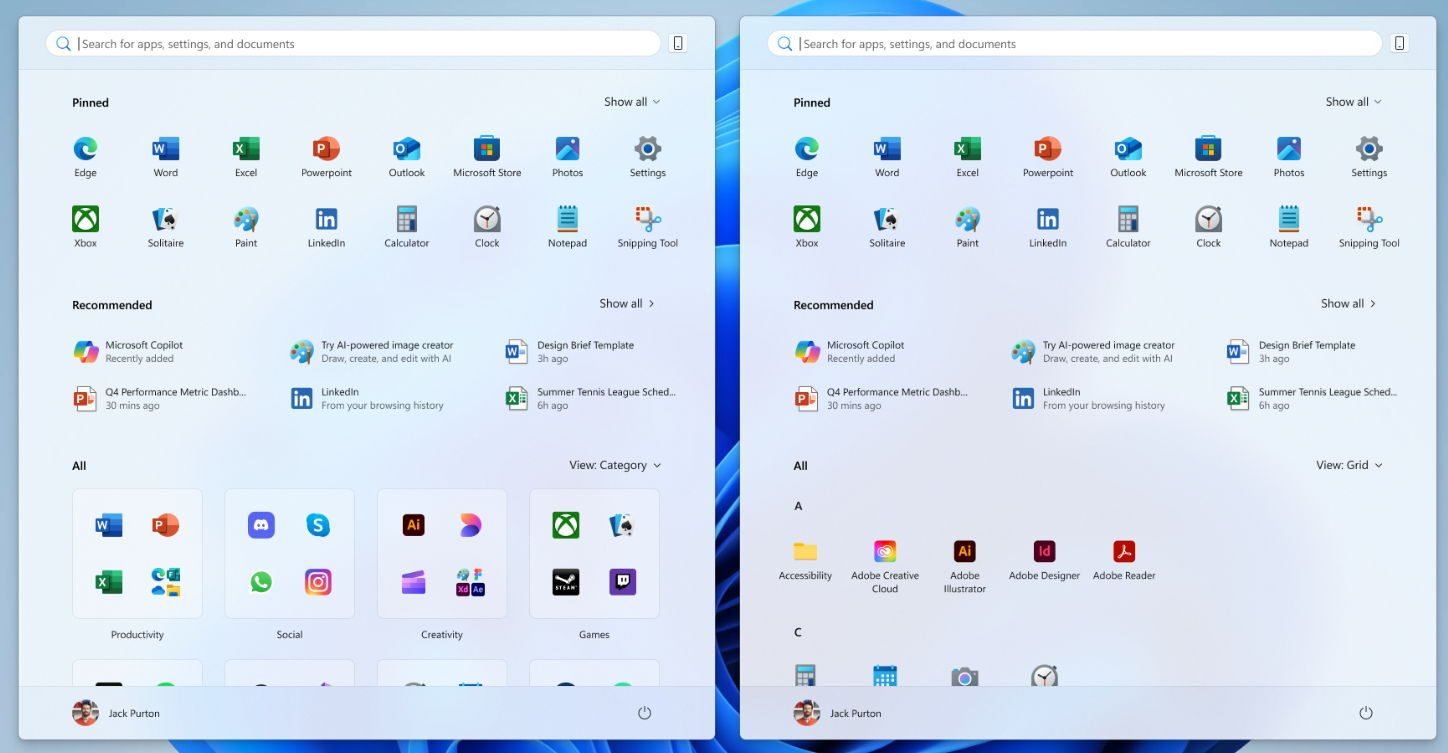
Task: Open WhatsApp icon in Social folder
Action: (x=261, y=582)
